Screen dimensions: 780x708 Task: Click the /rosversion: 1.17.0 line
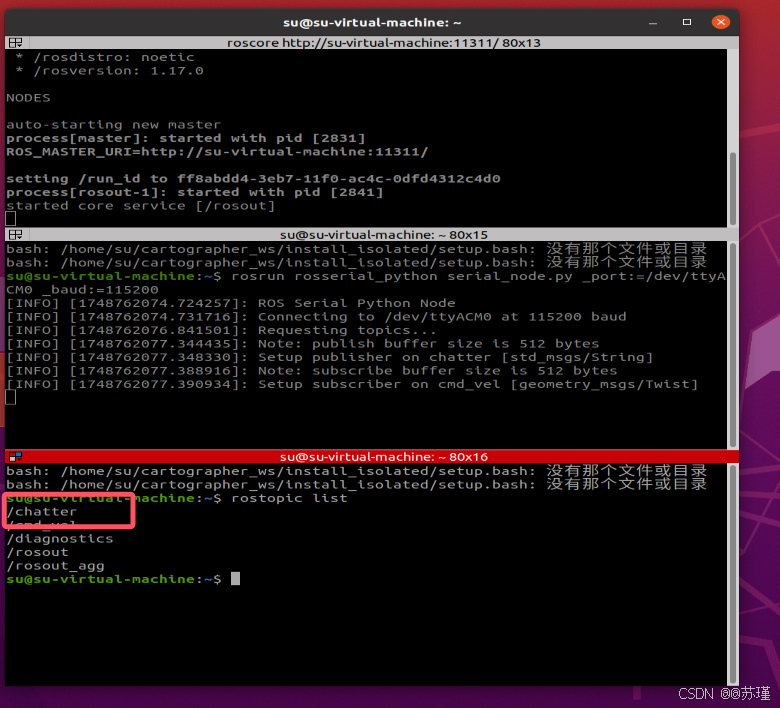[x=109, y=71]
